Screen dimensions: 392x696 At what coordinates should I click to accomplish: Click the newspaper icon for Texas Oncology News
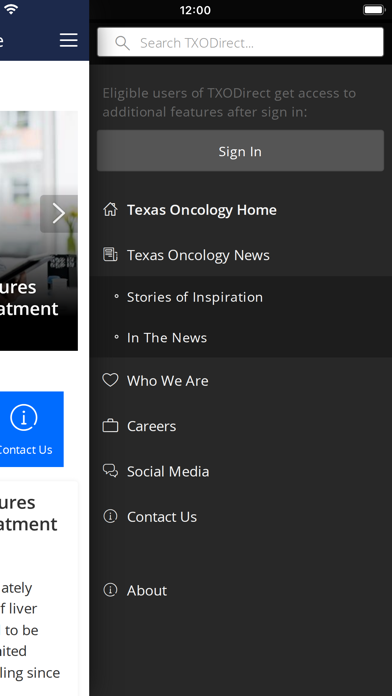110,255
